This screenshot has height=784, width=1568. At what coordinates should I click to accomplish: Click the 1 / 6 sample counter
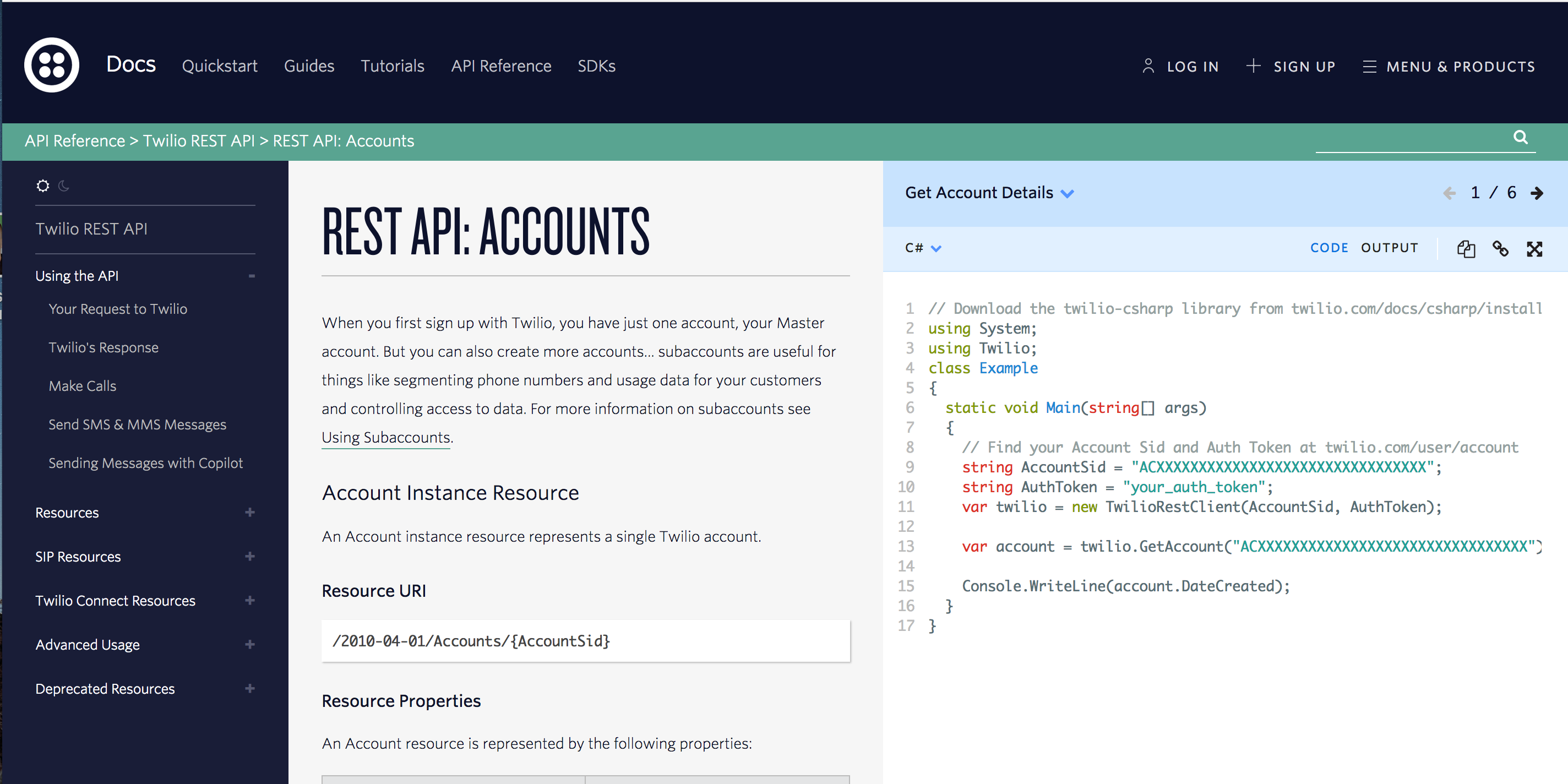[x=1493, y=193]
